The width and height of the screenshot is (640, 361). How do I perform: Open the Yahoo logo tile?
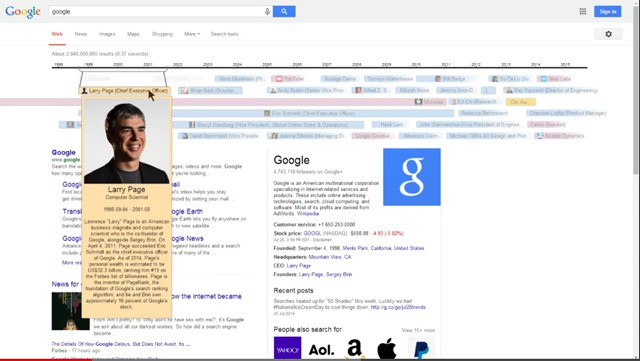287,348
